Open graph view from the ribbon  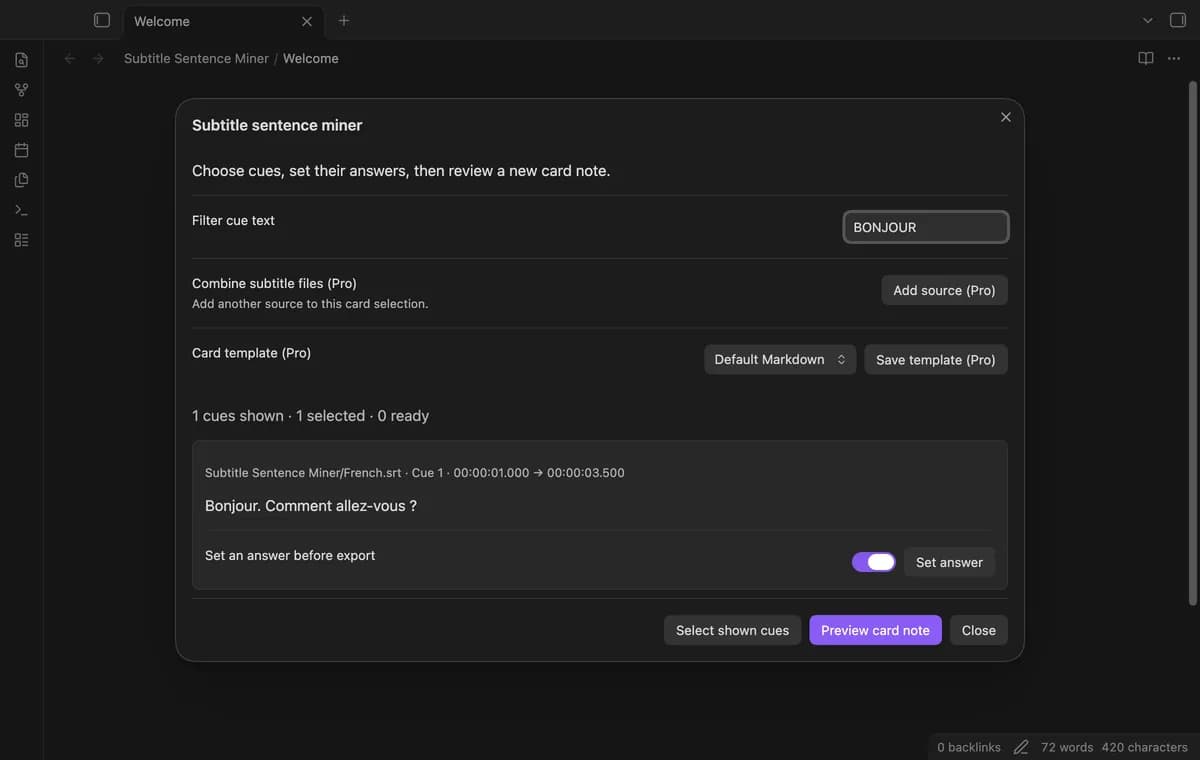[21, 90]
